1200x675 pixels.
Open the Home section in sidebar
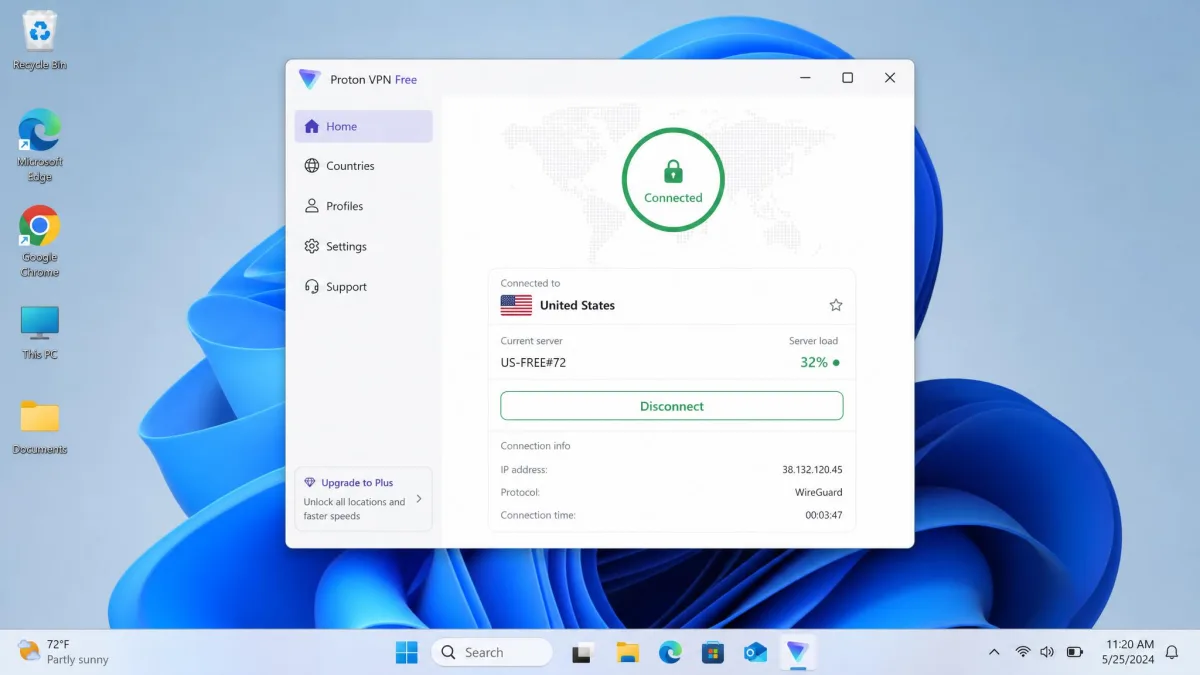coord(363,127)
